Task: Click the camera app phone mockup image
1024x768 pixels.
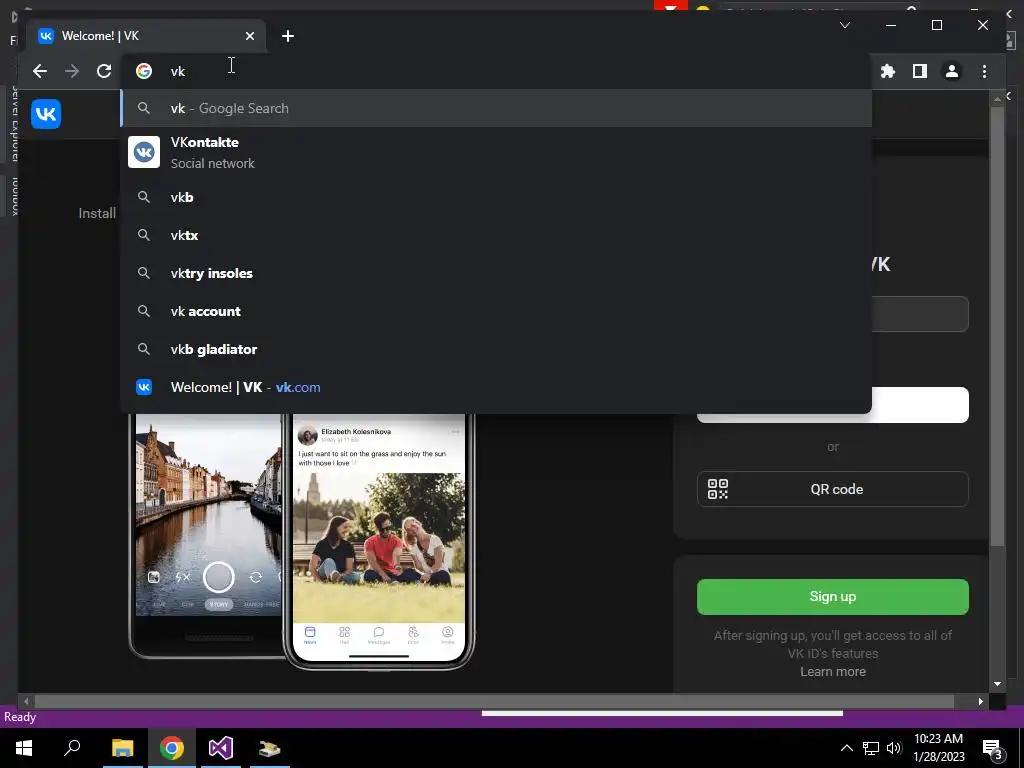Action: tap(206, 536)
